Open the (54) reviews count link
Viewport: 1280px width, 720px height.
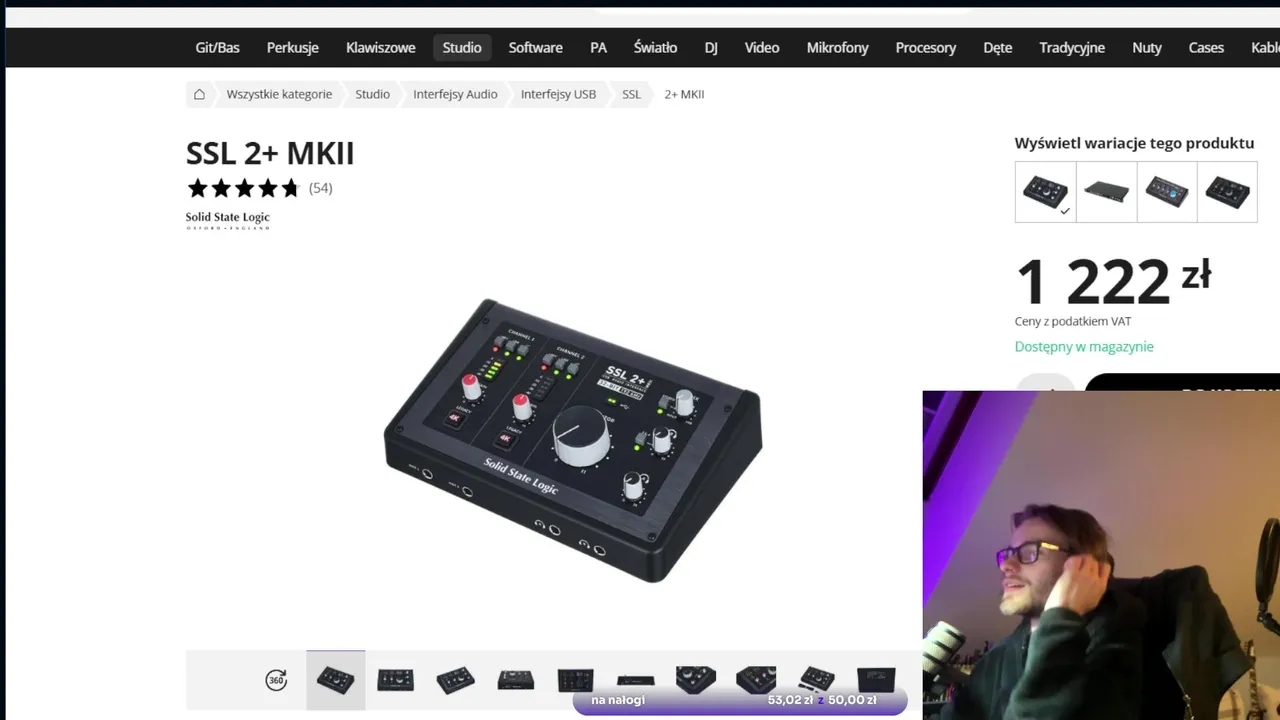coord(320,188)
